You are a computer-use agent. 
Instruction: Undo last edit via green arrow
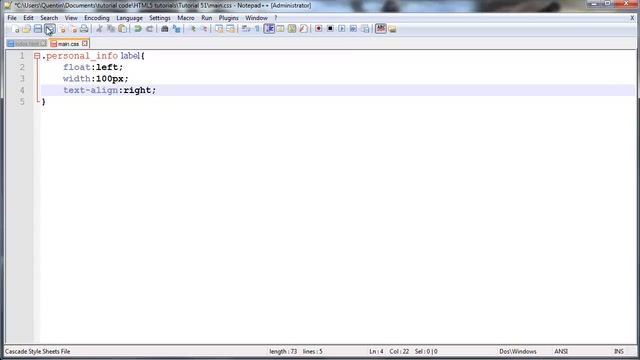(138, 29)
